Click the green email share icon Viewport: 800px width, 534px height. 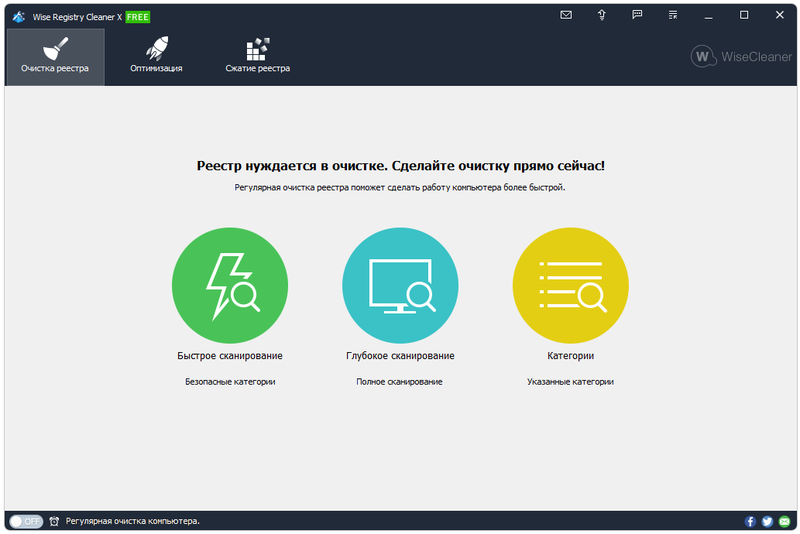click(x=785, y=521)
